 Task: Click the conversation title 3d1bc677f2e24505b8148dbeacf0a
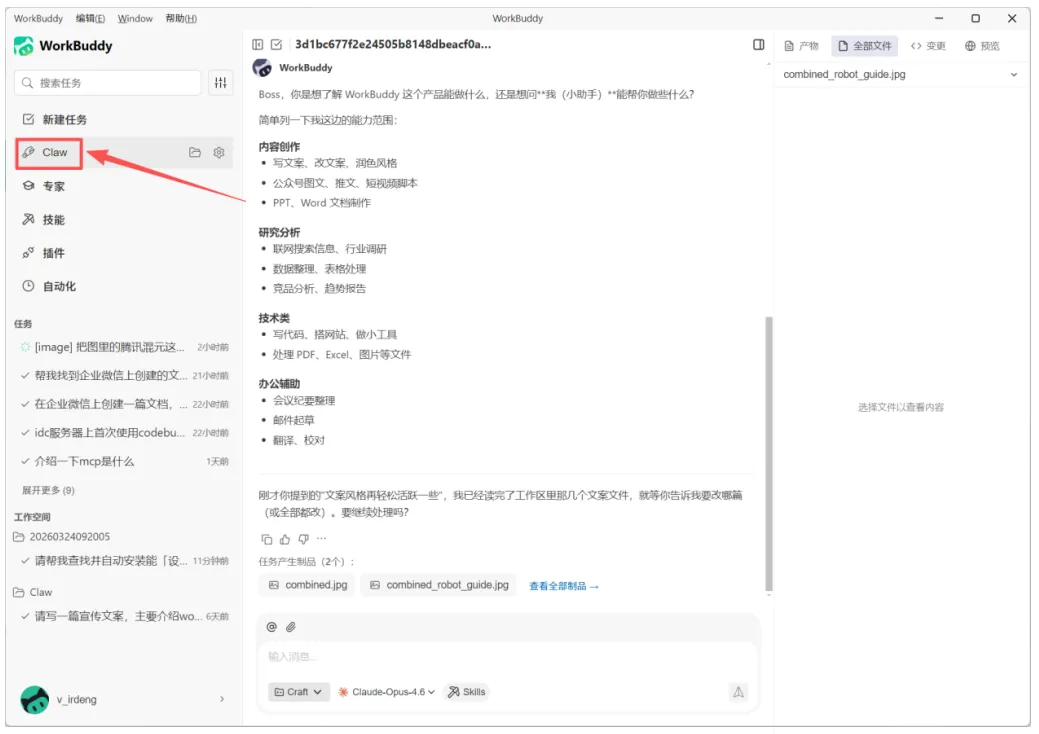[x=393, y=44]
